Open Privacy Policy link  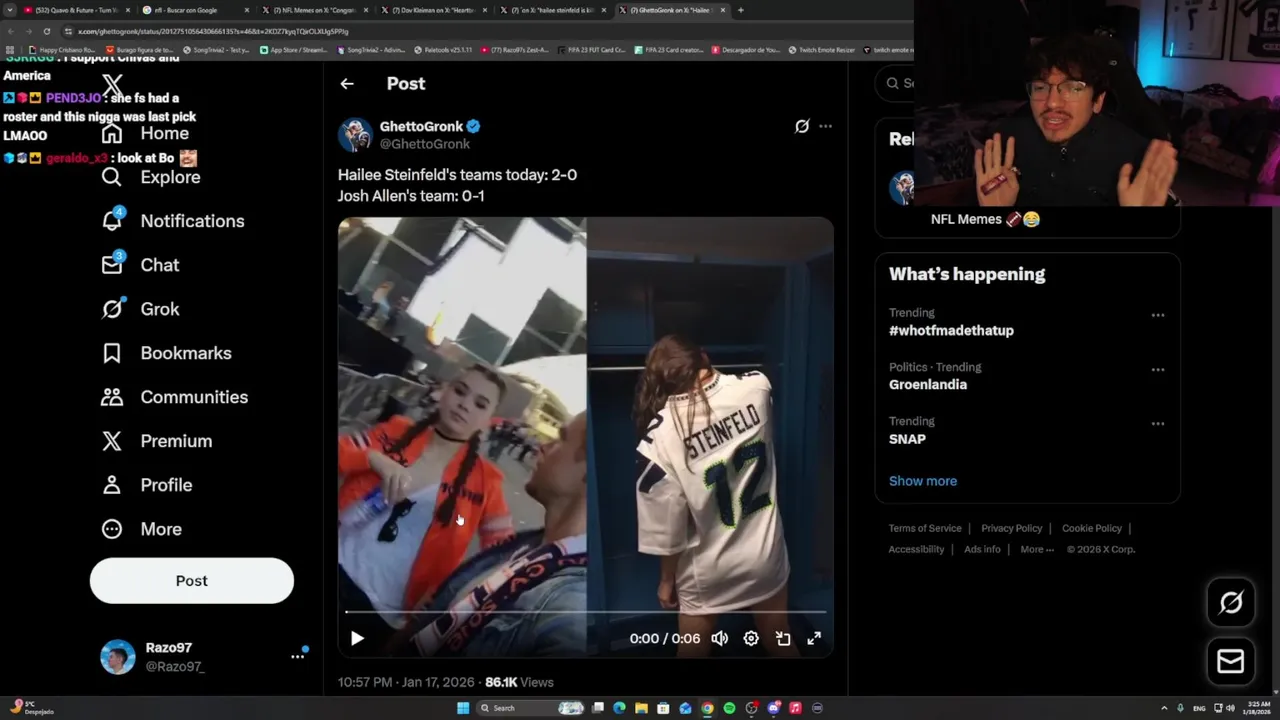click(x=1012, y=528)
